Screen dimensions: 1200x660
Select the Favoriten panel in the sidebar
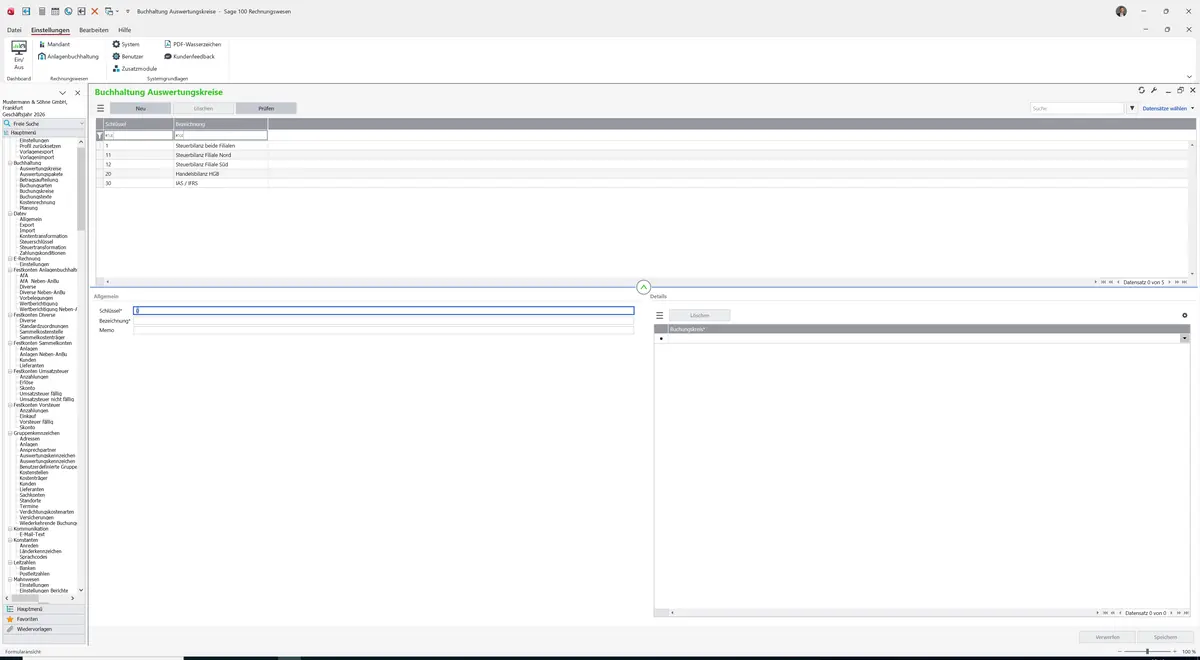pos(43,619)
